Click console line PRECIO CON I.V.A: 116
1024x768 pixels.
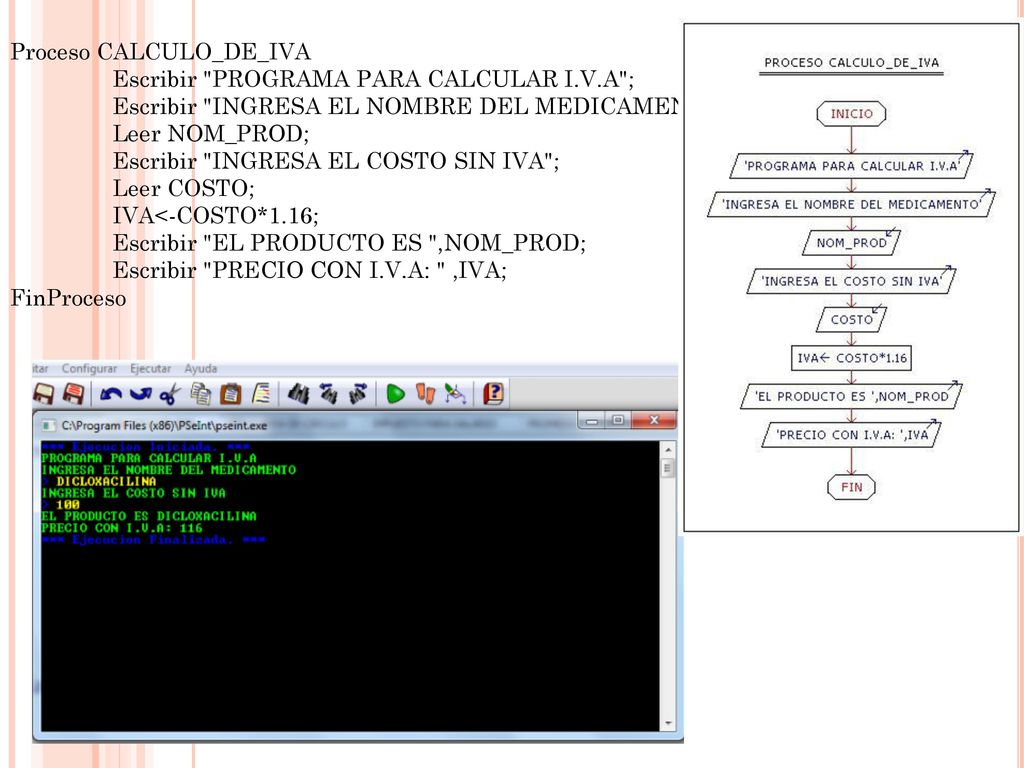click(x=122, y=528)
